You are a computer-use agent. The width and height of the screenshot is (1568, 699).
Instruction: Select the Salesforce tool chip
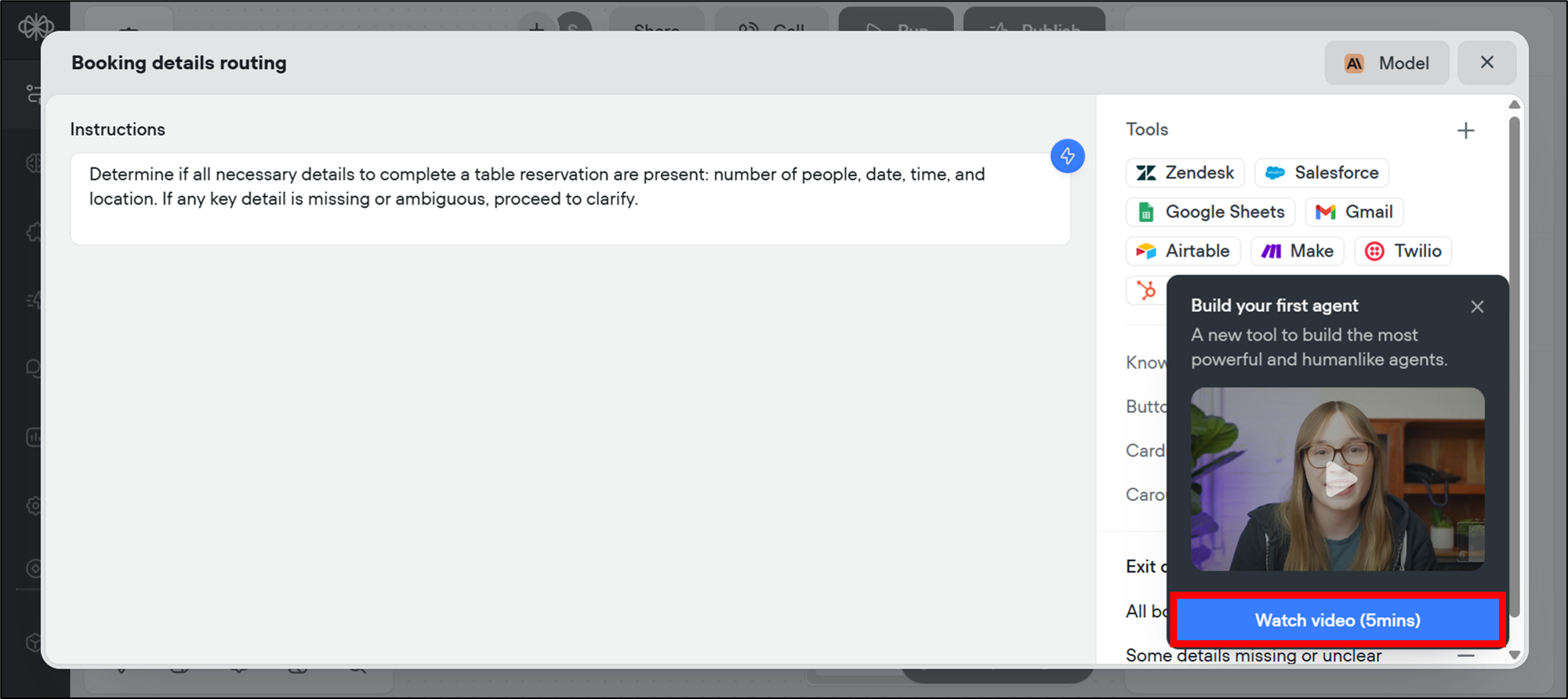tap(1322, 172)
